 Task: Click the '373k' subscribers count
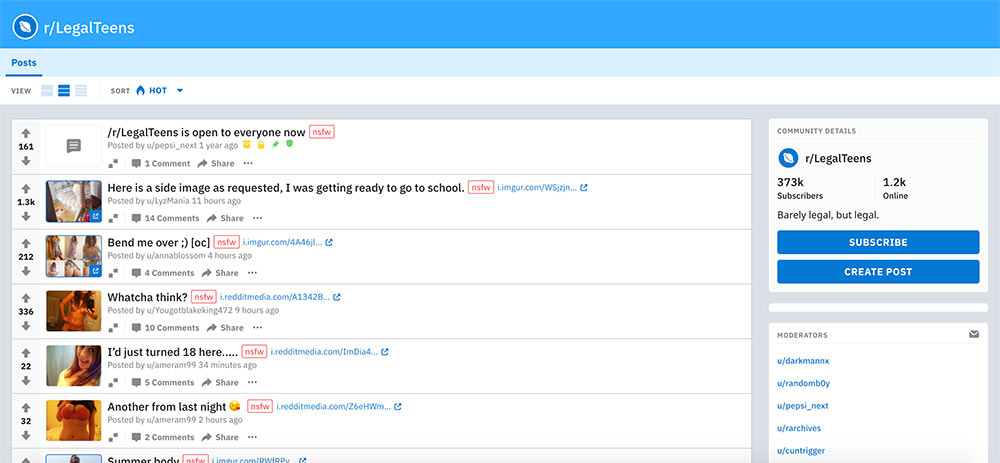pyautogui.click(x=790, y=182)
